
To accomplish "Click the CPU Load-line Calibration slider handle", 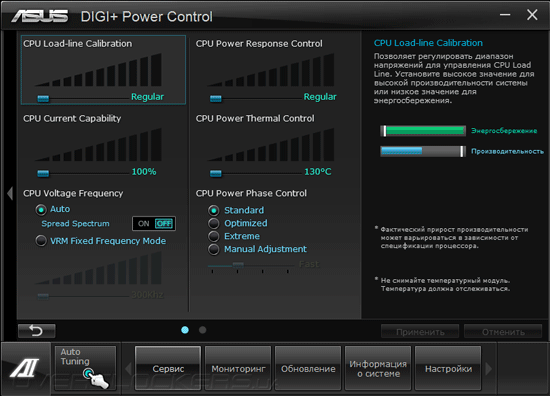I will coord(43,99).
